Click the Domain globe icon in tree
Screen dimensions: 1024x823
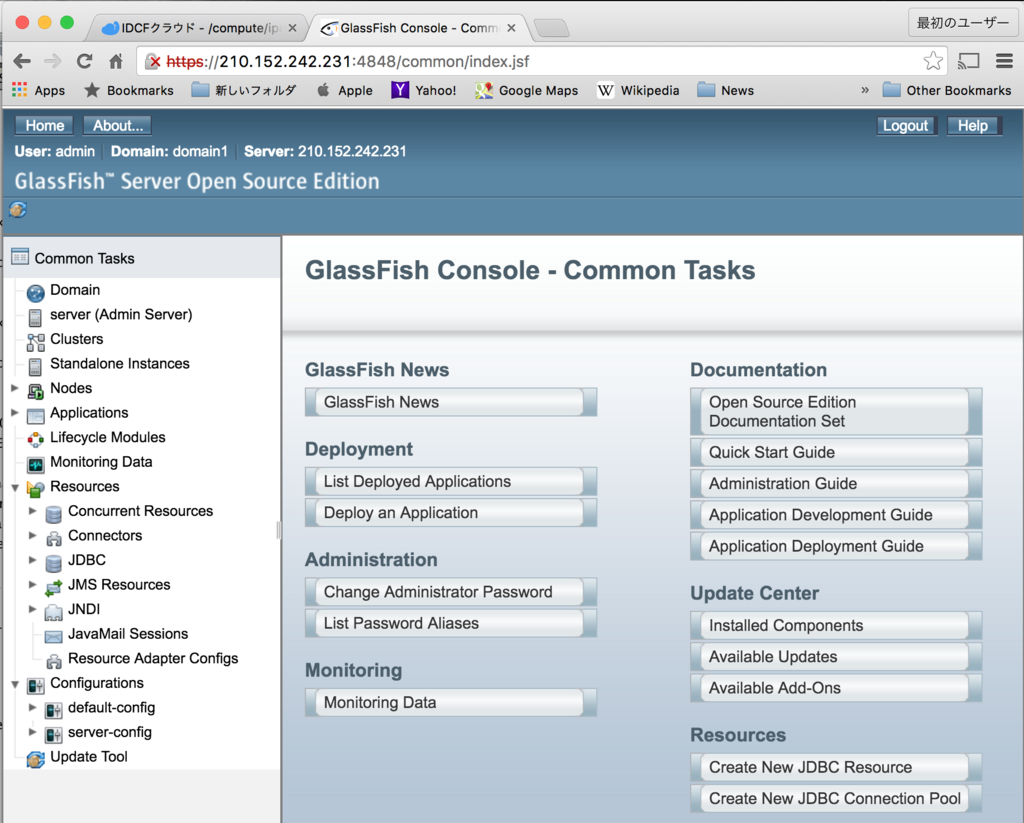(x=36, y=293)
